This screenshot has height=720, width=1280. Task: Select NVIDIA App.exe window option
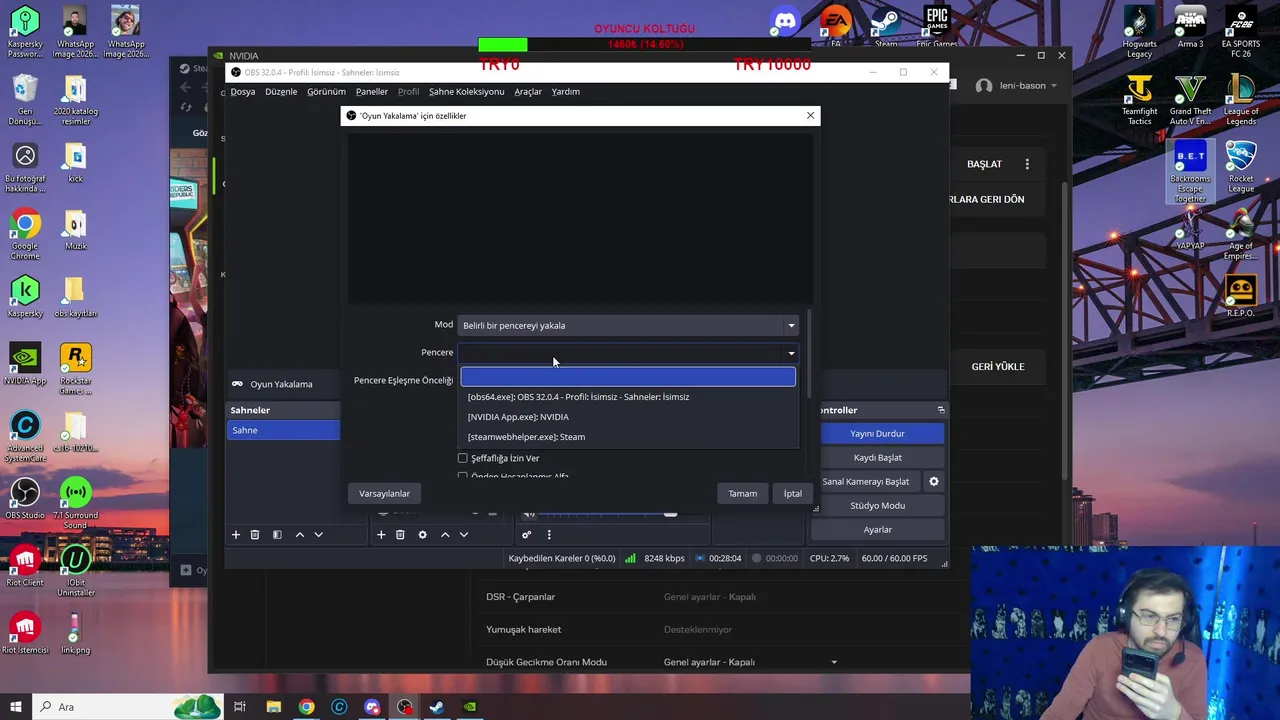tap(628, 417)
